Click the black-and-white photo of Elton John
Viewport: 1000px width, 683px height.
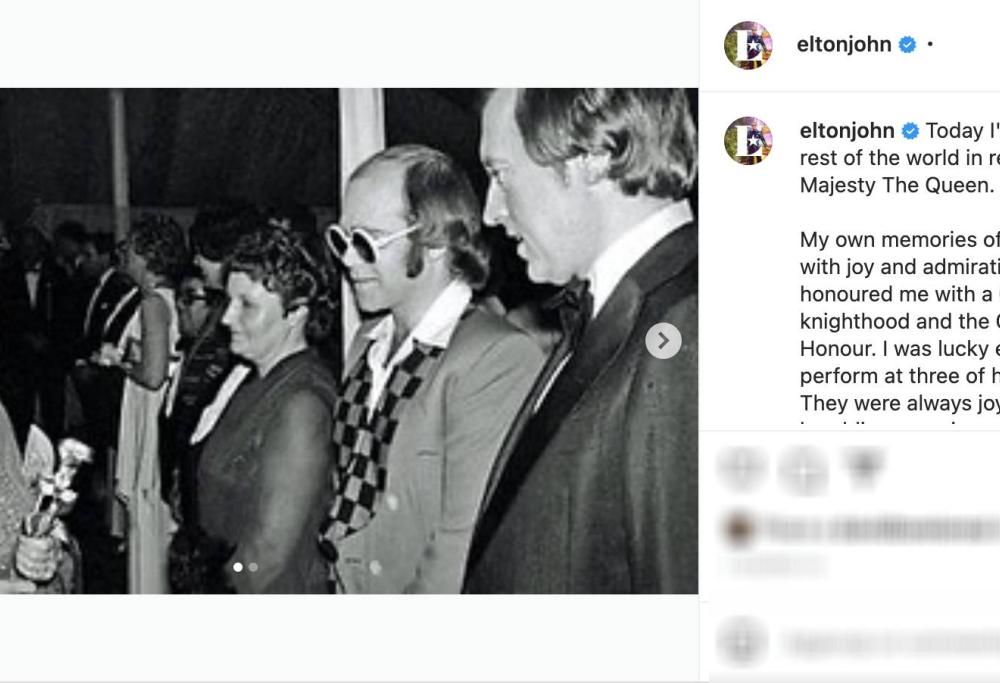tap(350, 340)
